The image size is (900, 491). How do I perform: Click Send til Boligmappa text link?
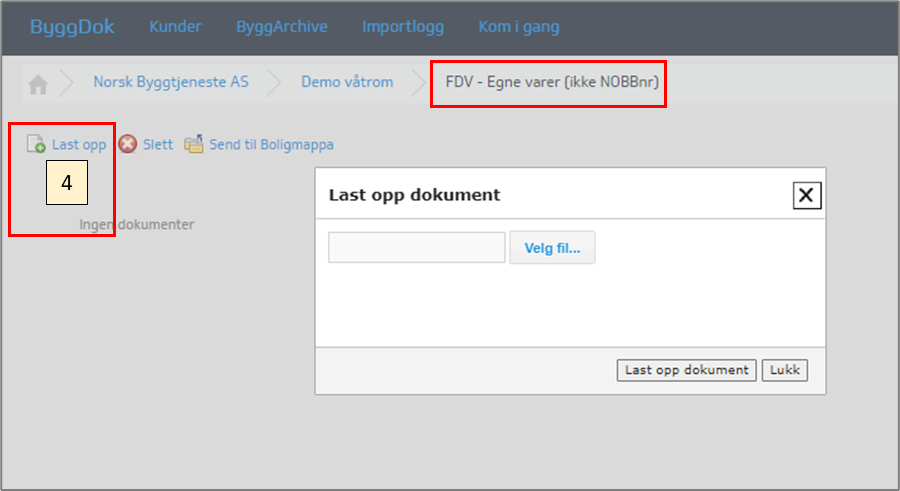pos(271,145)
